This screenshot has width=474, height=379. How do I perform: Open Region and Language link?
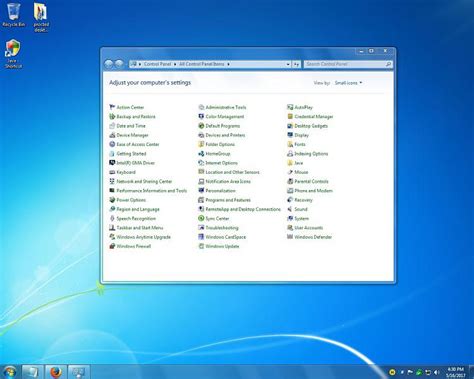[138, 209]
